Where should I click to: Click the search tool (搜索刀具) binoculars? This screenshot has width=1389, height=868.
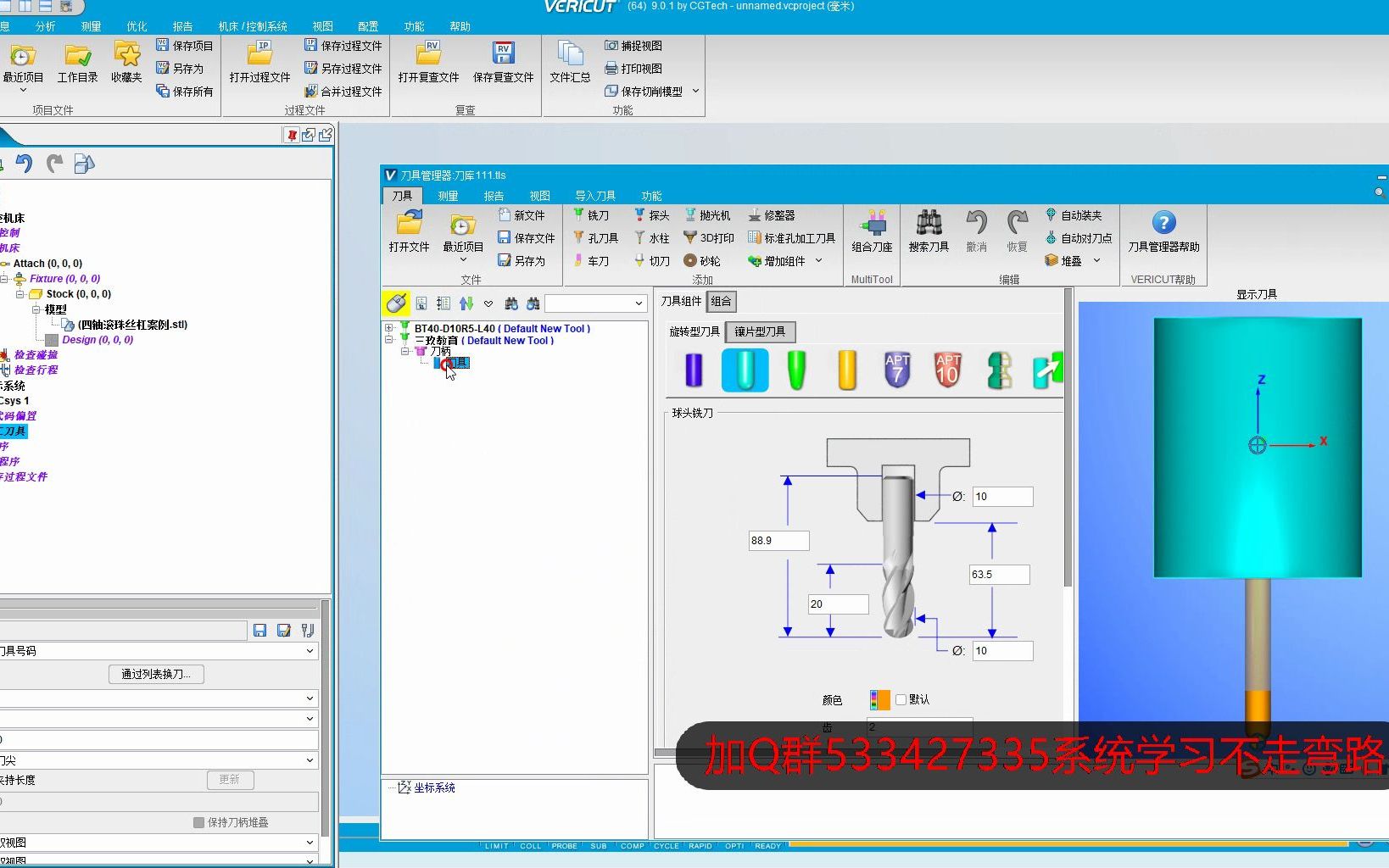point(929,232)
